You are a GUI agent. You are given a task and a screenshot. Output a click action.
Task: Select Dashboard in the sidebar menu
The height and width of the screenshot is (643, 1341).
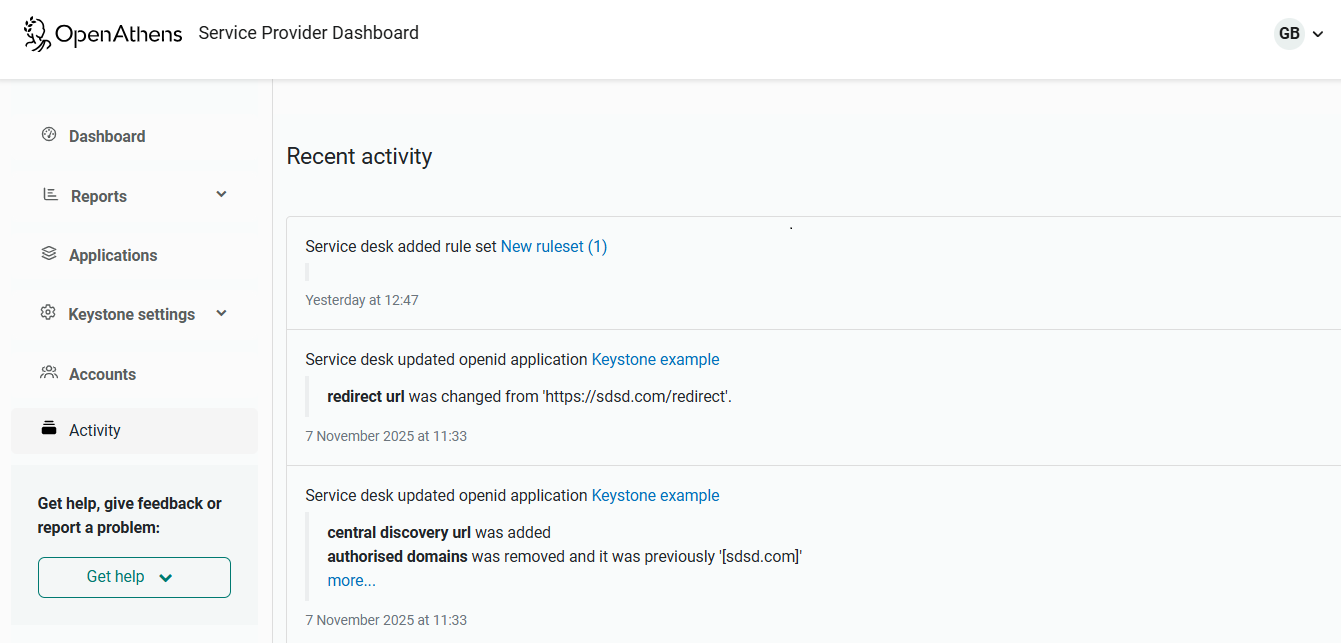click(107, 135)
